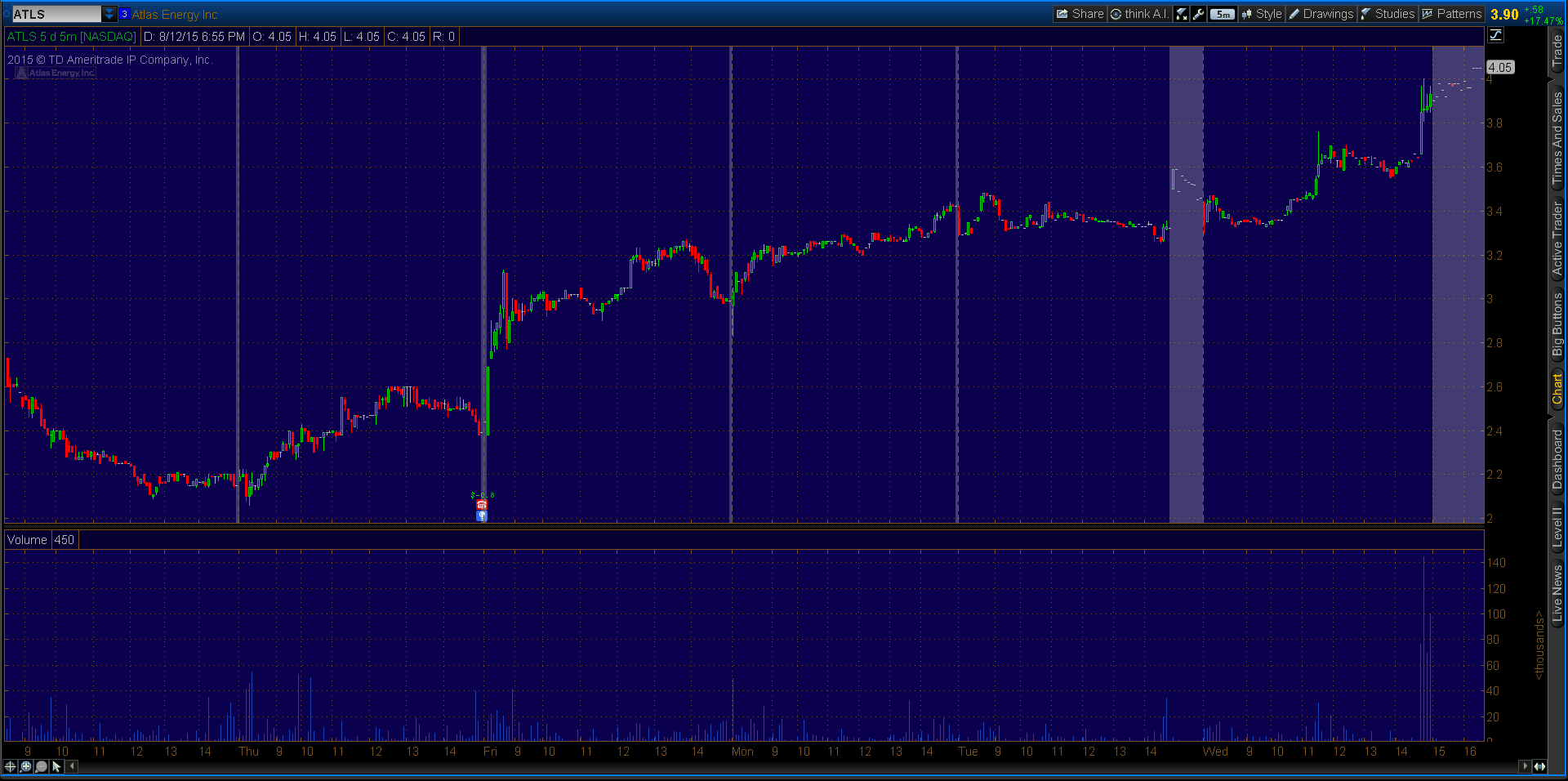Open the Drawings menu
The width and height of the screenshot is (1568, 781).
point(1321,14)
